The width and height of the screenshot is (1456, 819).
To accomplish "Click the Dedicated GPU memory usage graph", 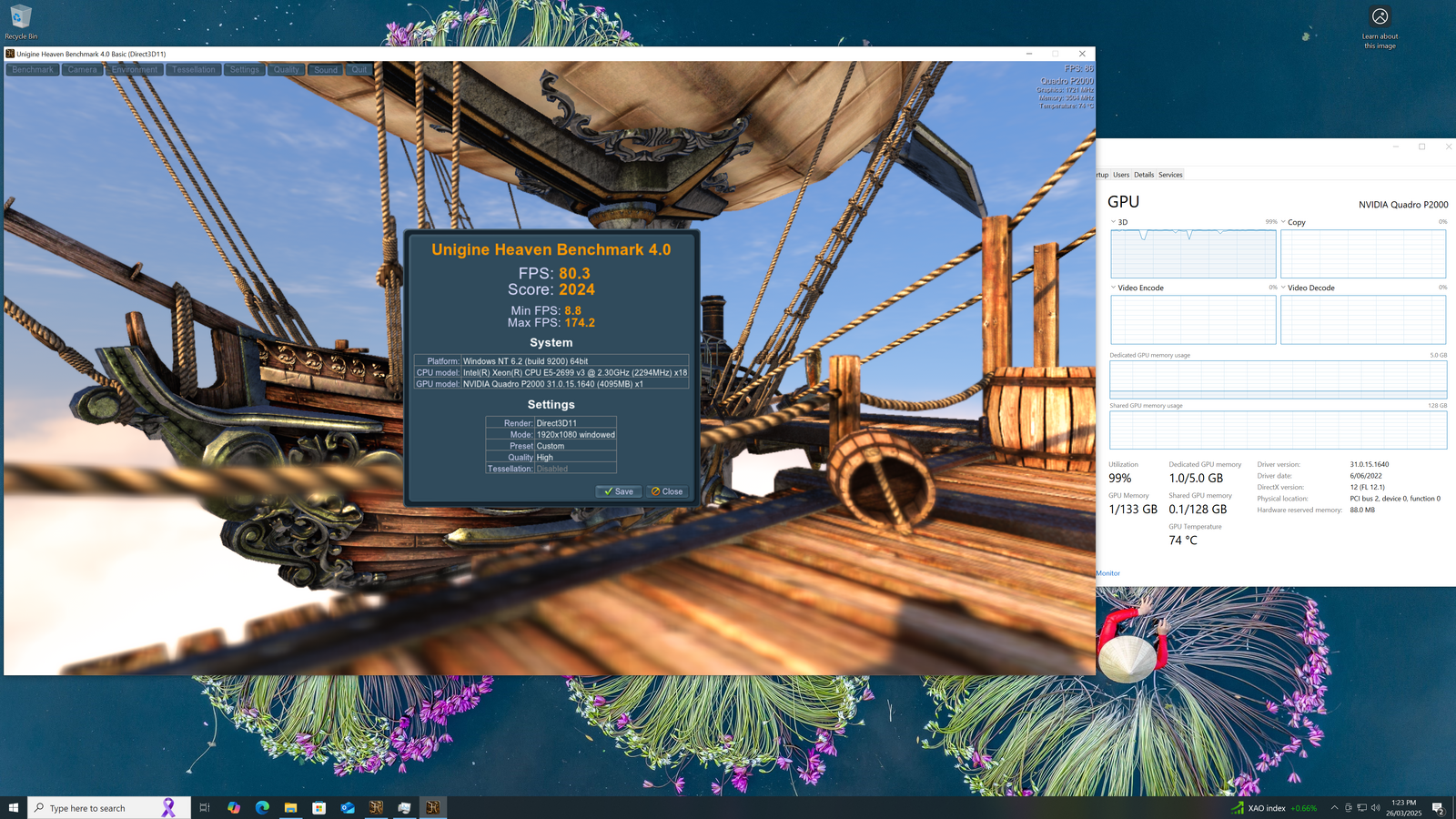I will coord(1278,379).
